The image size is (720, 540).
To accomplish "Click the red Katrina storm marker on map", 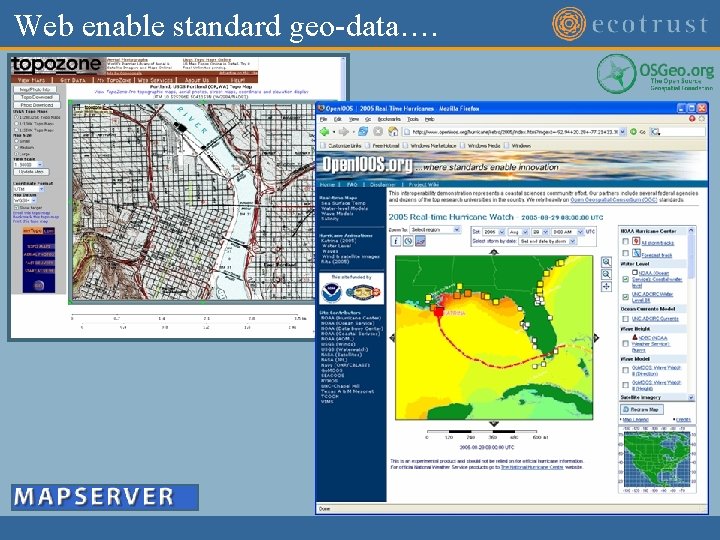I will (x=439, y=312).
